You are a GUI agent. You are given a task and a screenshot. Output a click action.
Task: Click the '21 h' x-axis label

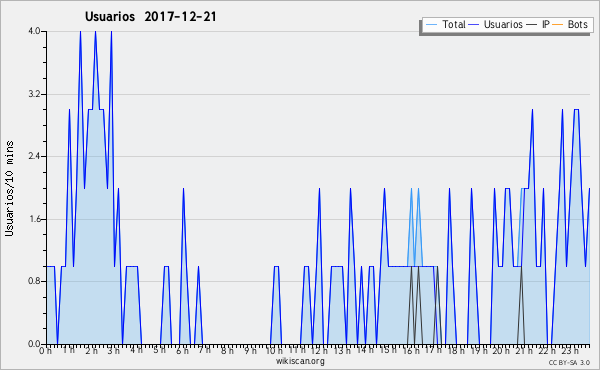(524, 350)
